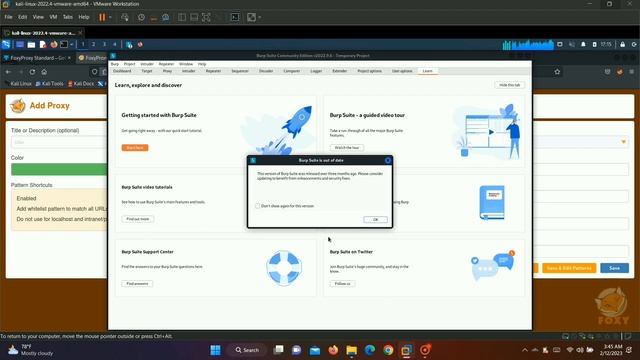Click VMware snapshot manager icon
Screen dimensions: 640x360
[166, 17]
